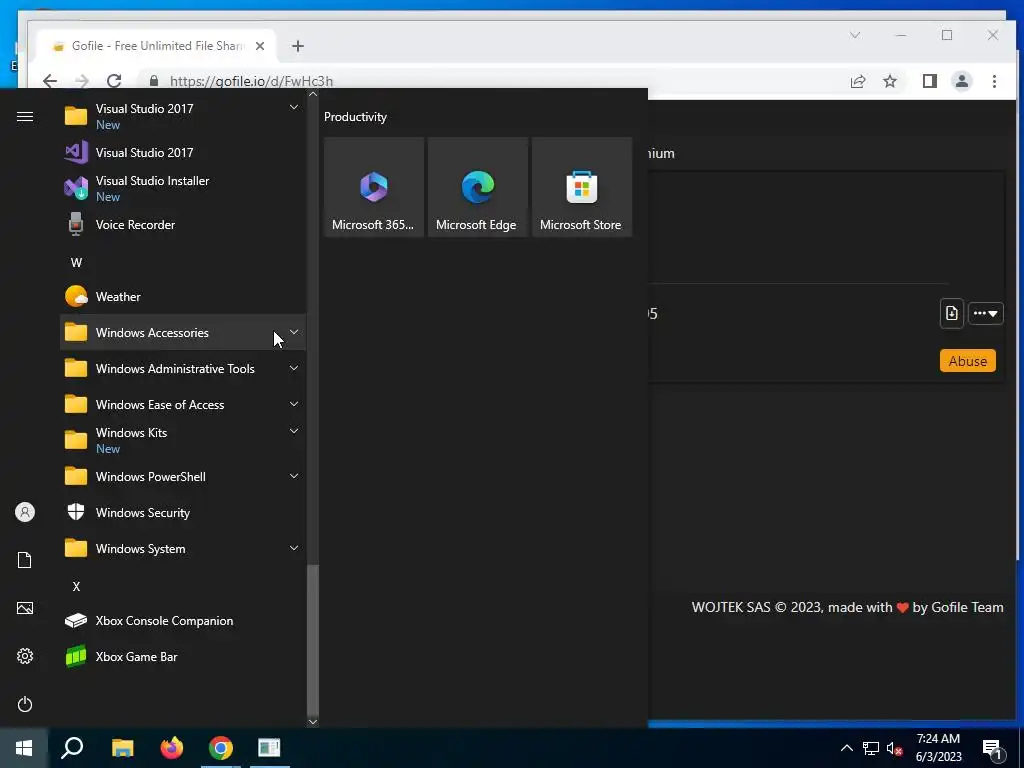This screenshot has height=768, width=1024.
Task: Expand Windows Ease of Access folder
Action: (183, 404)
